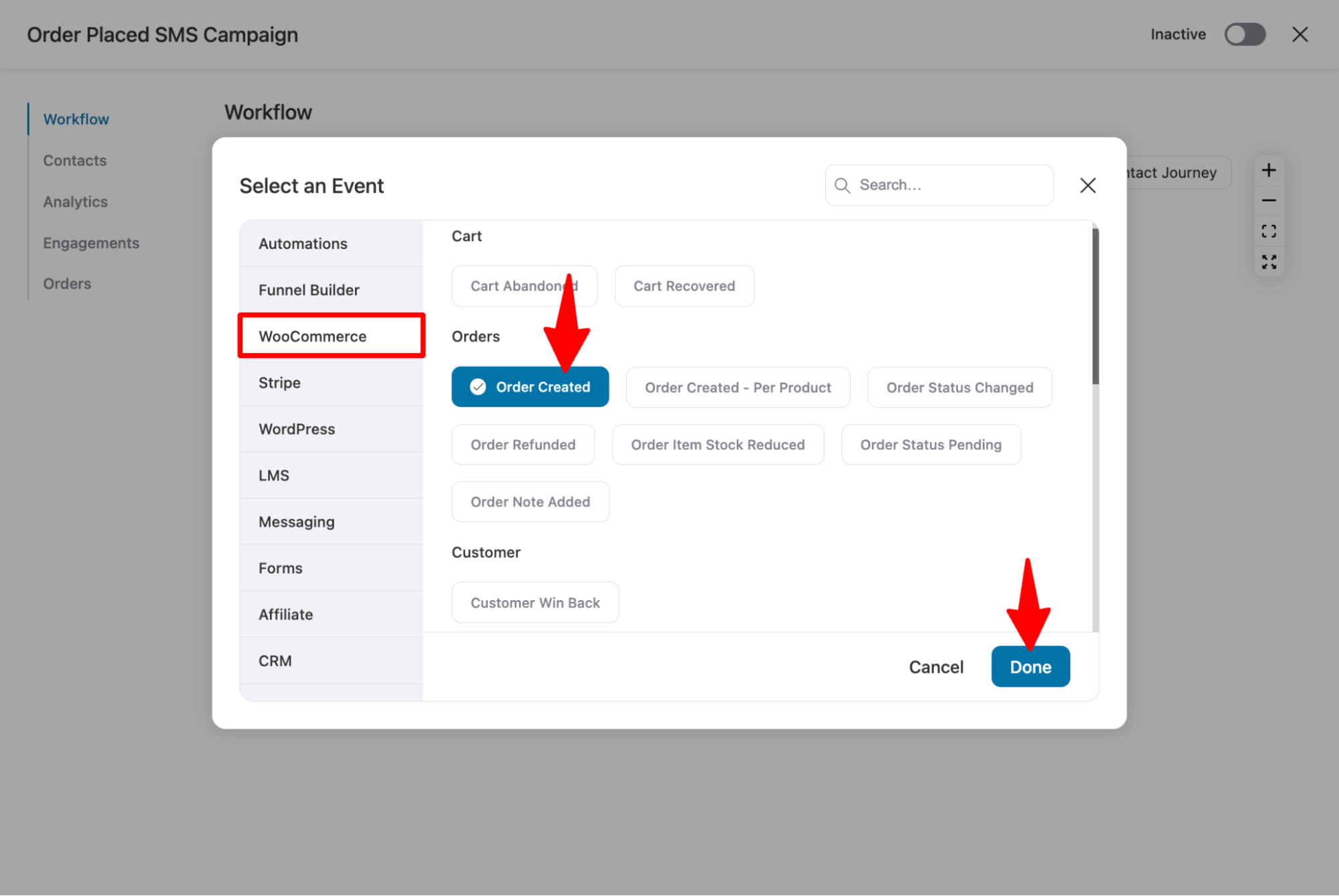Click Cancel to dismiss the dialog

tap(936, 666)
